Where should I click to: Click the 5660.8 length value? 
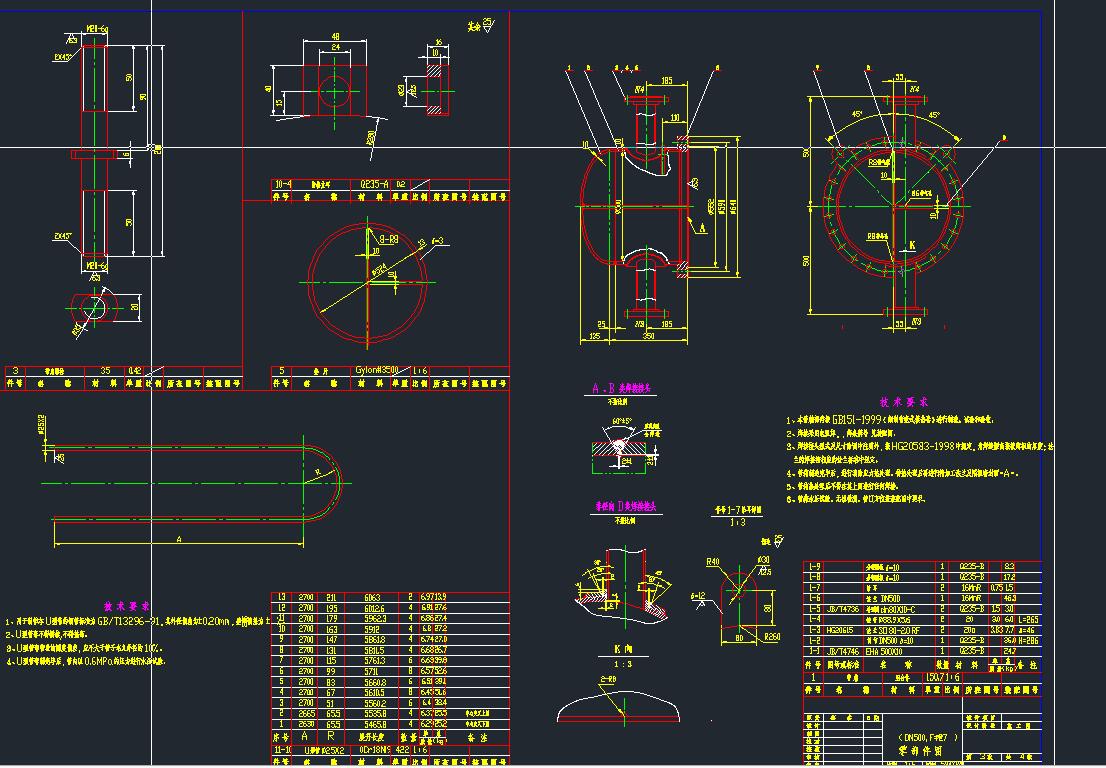pyautogui.click(x=375, y=682)
